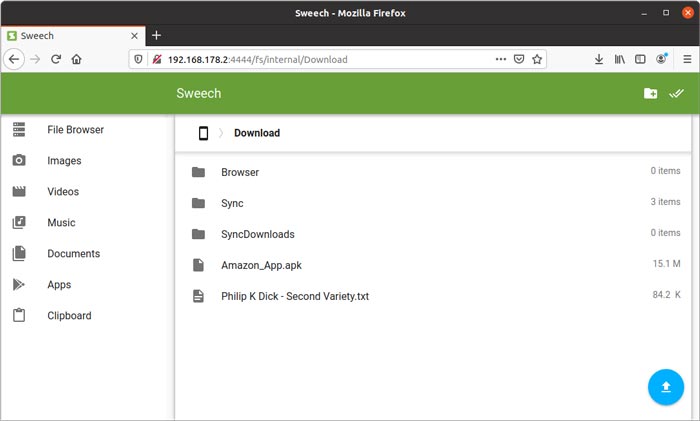Click the Documents pages icon
This screenshot has width=700, height=421.
(19, 253)
